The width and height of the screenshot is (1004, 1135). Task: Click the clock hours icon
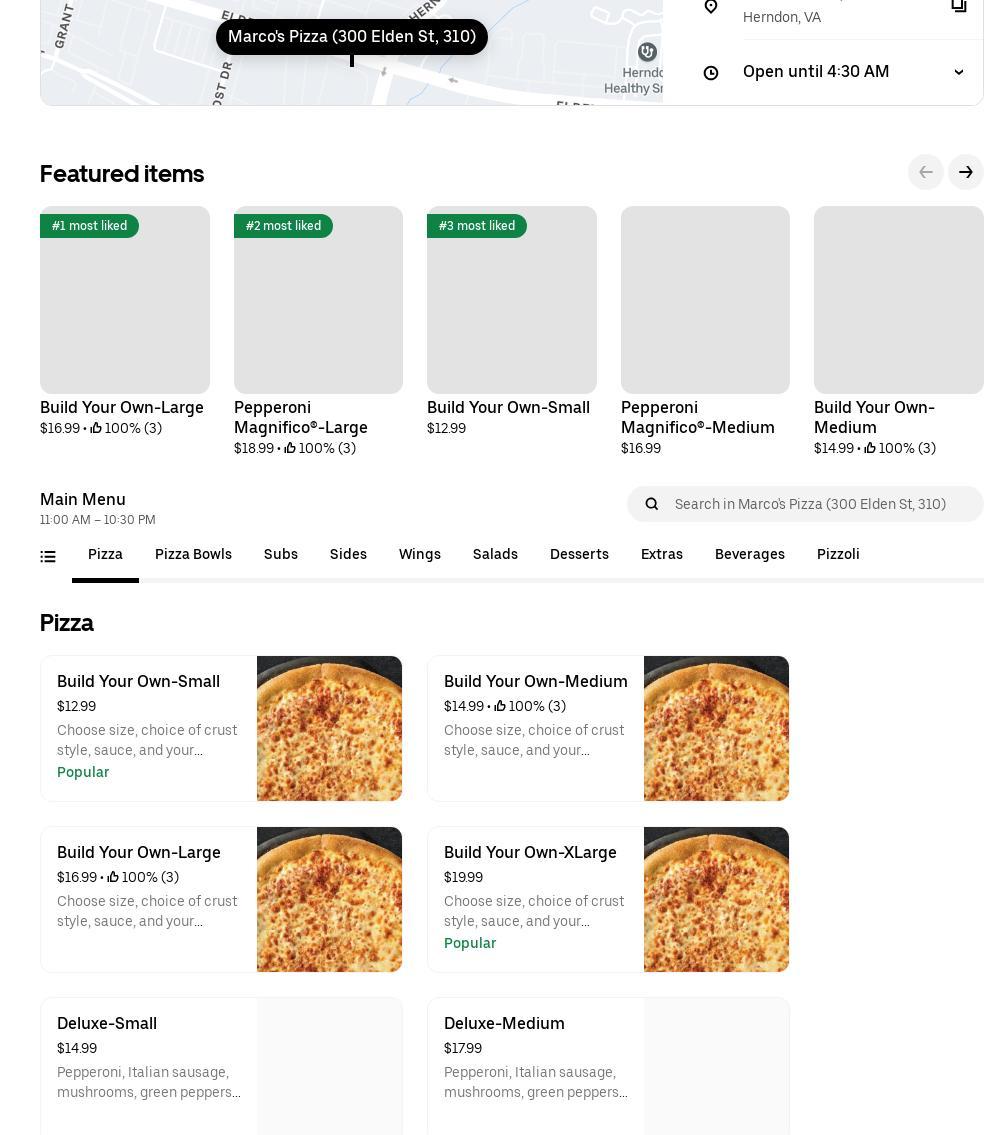(711, 73)
